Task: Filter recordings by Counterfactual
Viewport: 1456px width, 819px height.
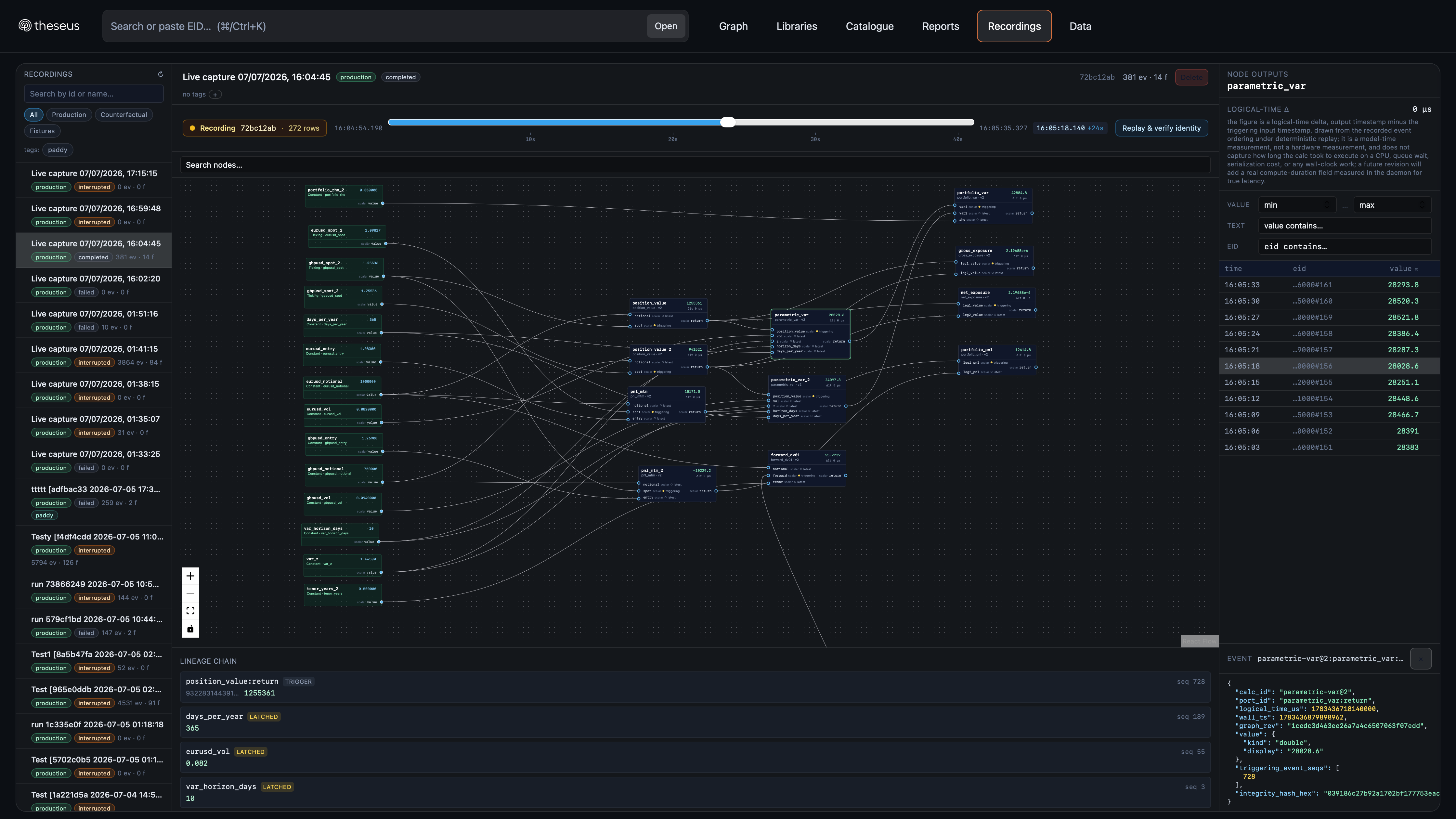Action: point(124,115)
